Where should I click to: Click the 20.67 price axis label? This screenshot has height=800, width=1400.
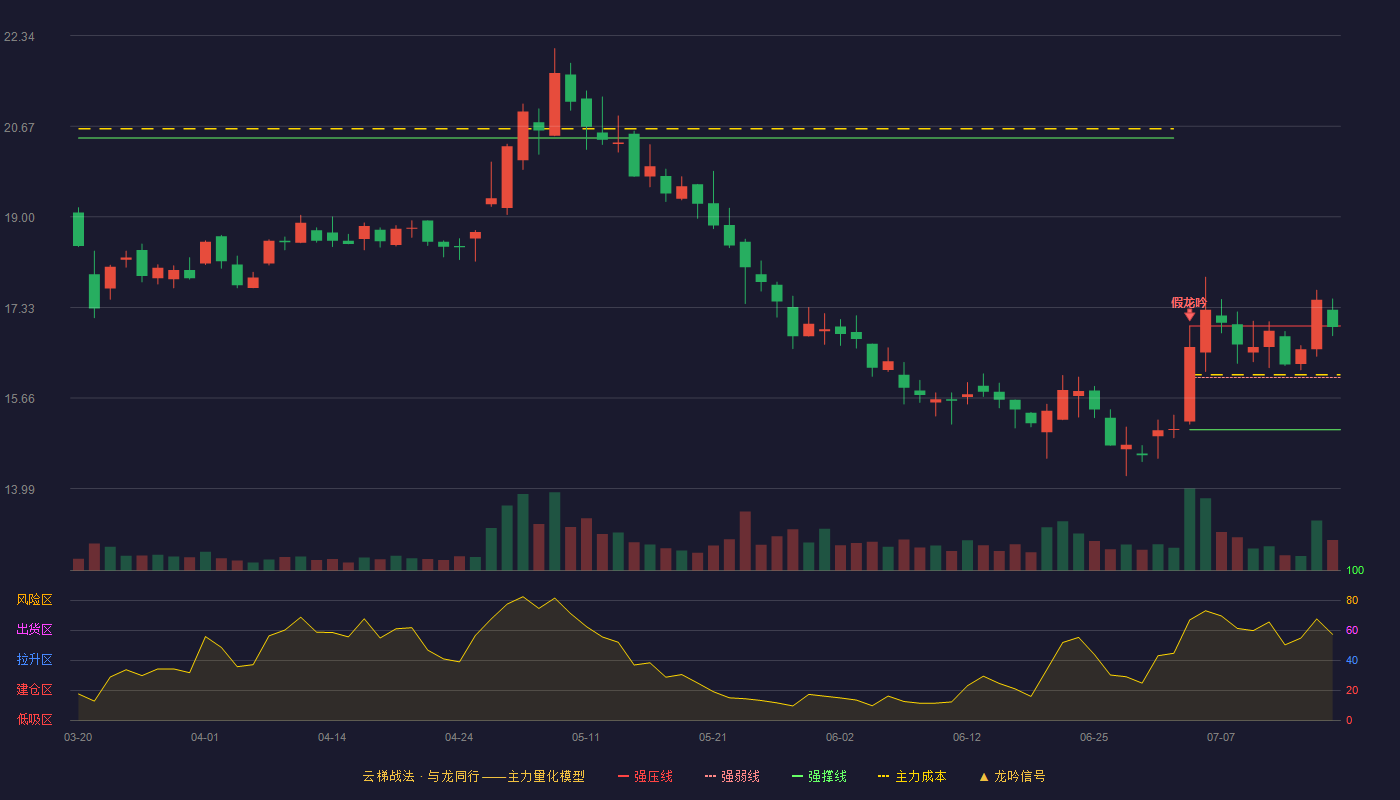click(19, 127)
